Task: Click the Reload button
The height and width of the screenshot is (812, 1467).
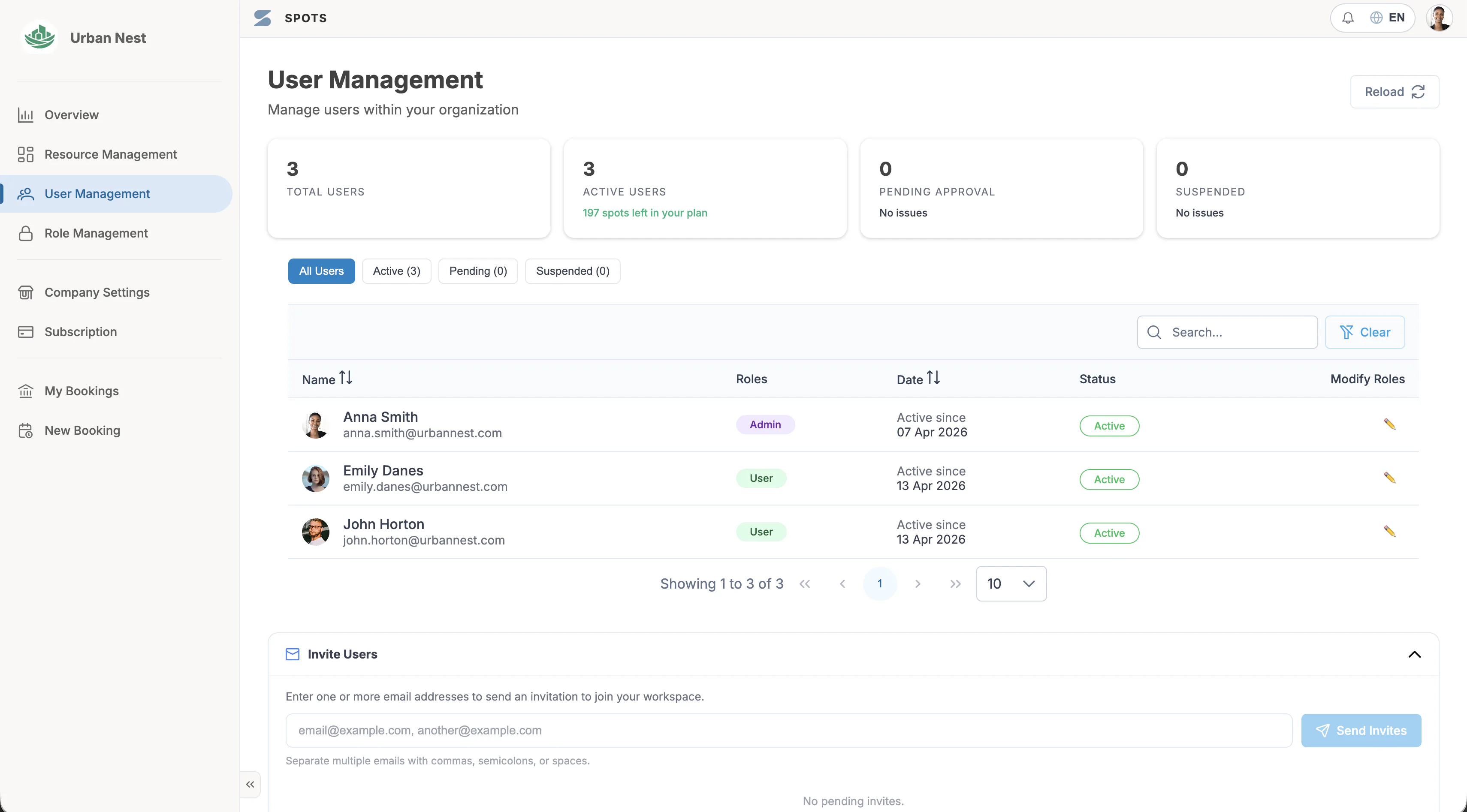Action: click(x=1394, y=92)
